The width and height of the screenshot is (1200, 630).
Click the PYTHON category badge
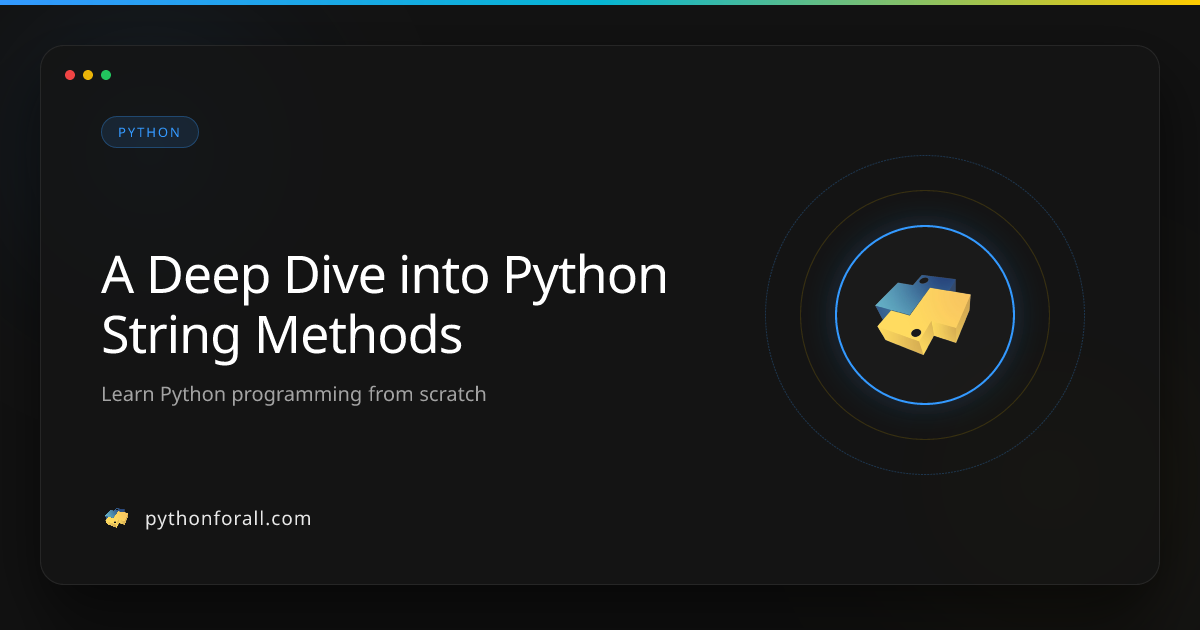150,132
